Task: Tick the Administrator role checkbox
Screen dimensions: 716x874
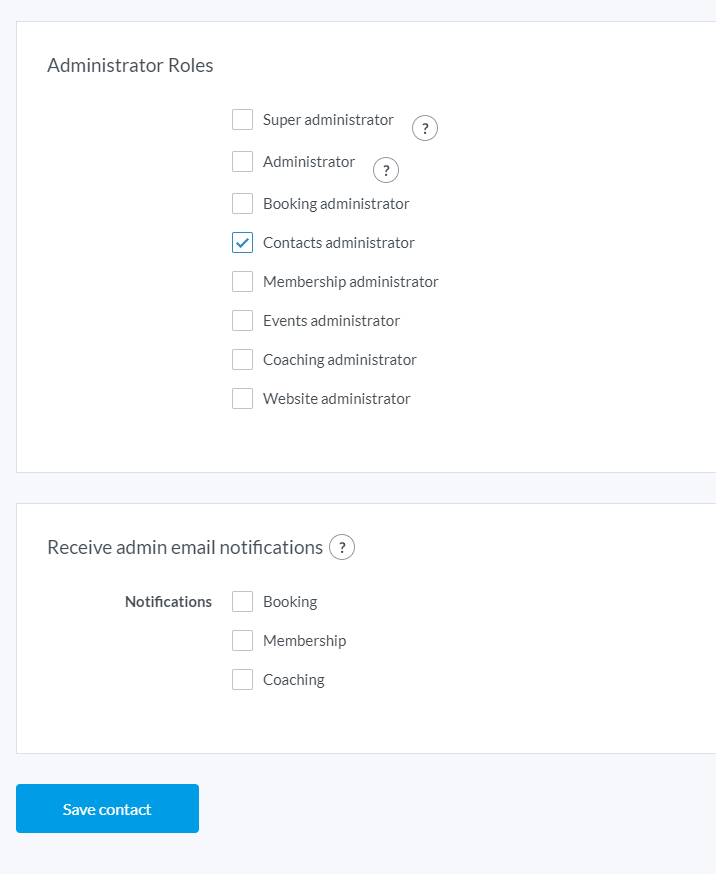Action: click(242, 162)
